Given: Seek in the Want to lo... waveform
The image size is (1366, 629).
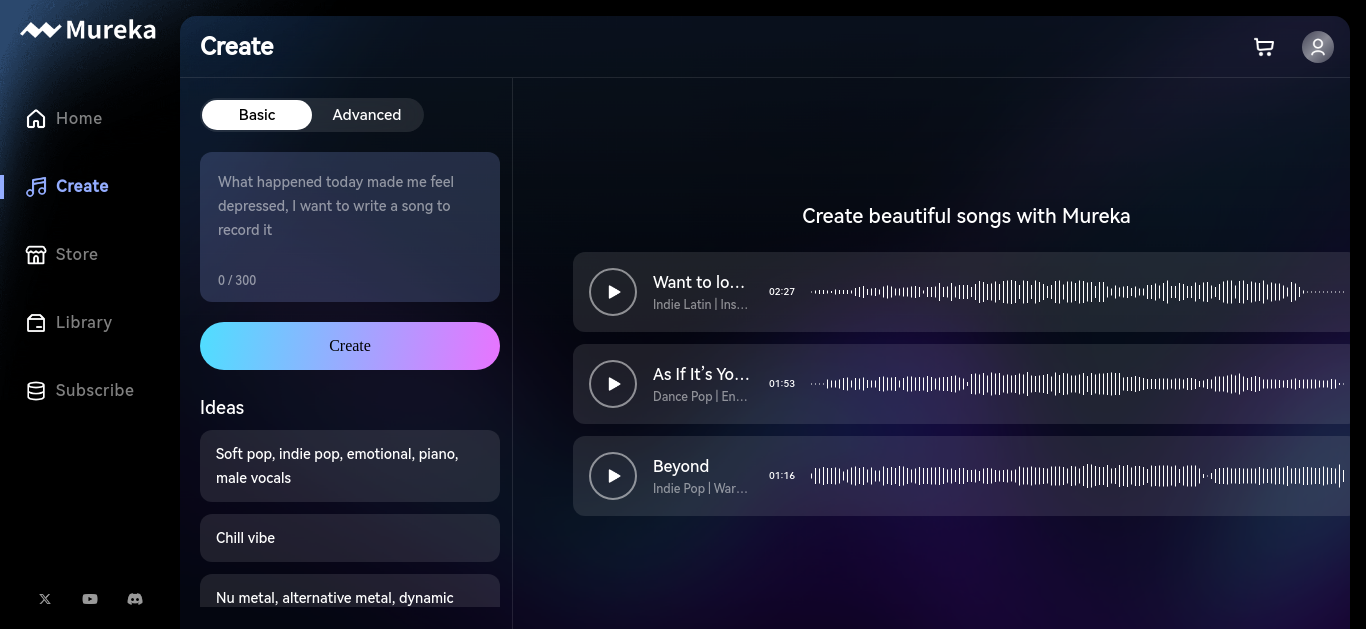Looking at the screenshot, I should click(1078, 292).
